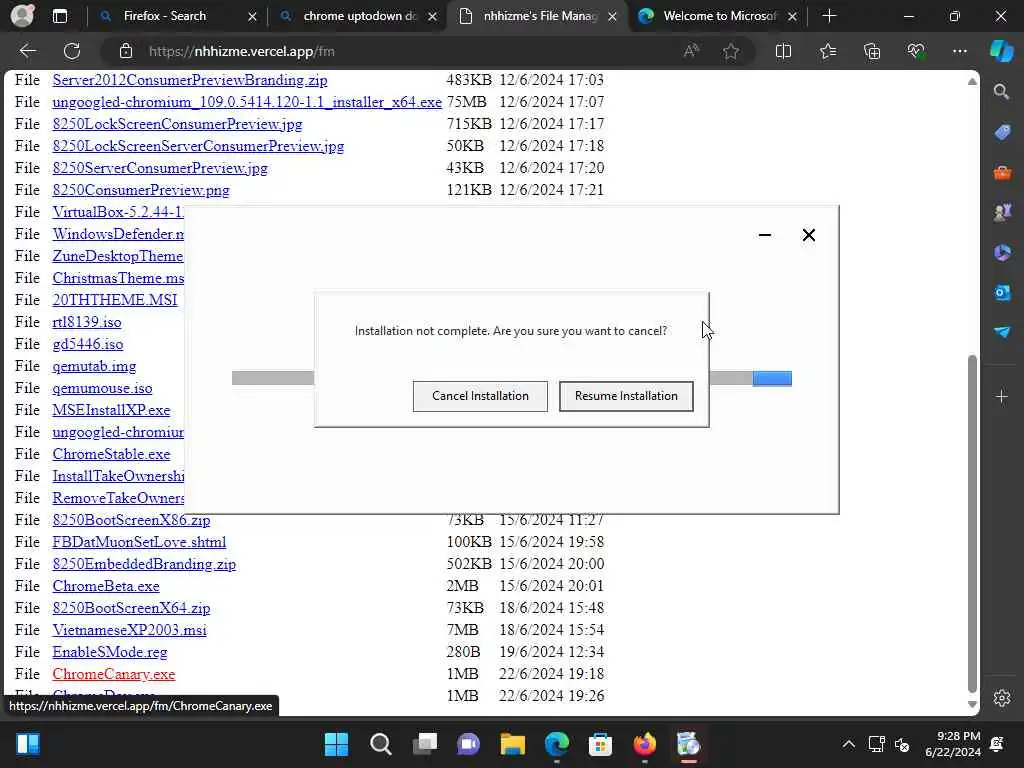Open Firefox from taskbar

[x=645, y=744]
